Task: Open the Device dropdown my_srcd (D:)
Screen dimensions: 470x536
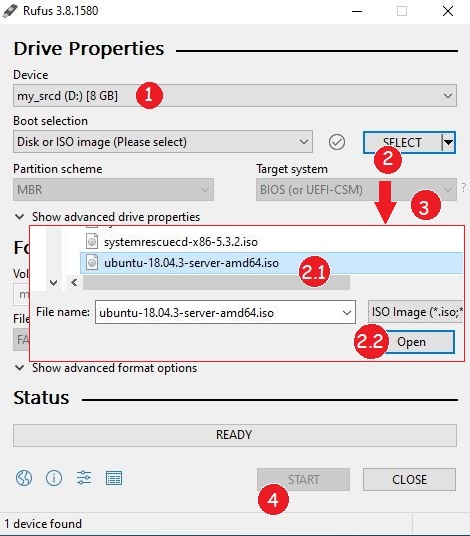Action: click(235, 96)
